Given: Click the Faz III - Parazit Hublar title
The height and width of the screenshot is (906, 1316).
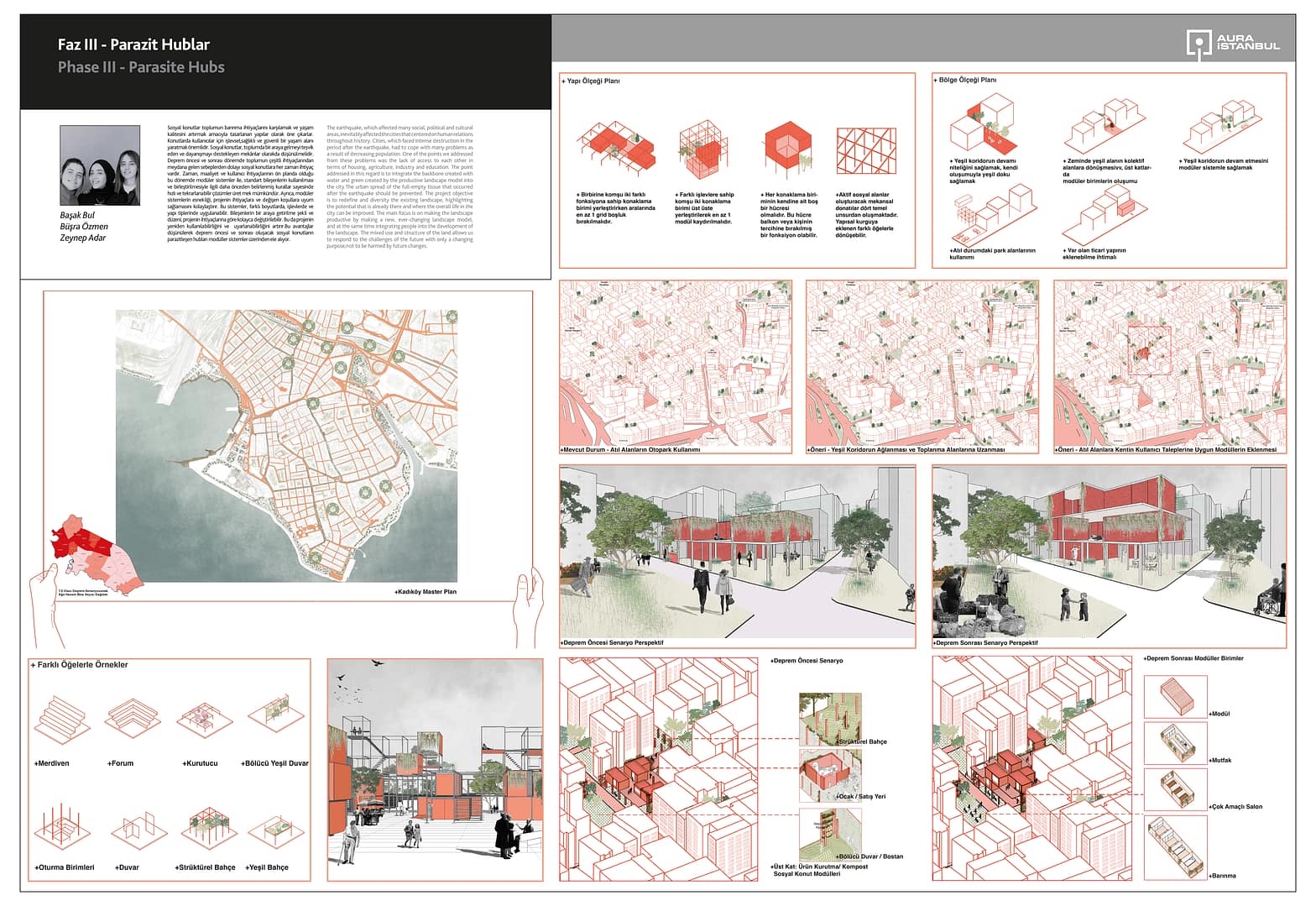Looking at the screenshot, I should click(133, 45).
